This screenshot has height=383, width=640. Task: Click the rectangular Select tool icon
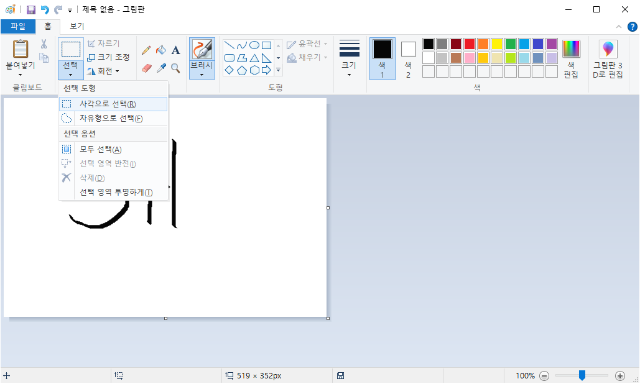(x=71, y=49)
